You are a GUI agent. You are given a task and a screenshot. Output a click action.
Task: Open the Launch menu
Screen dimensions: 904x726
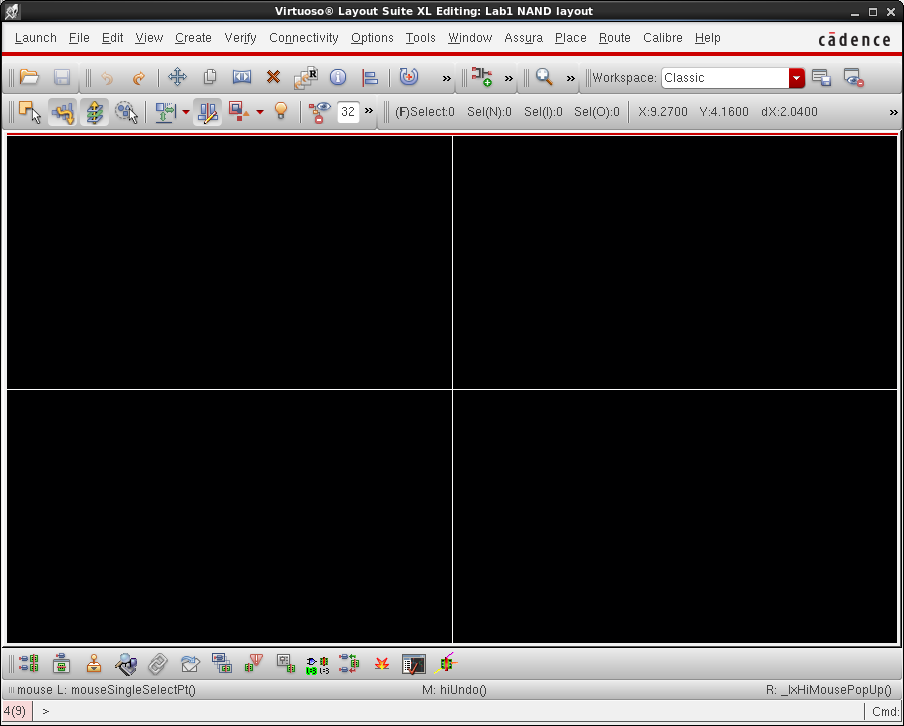[x=36, y=37]
